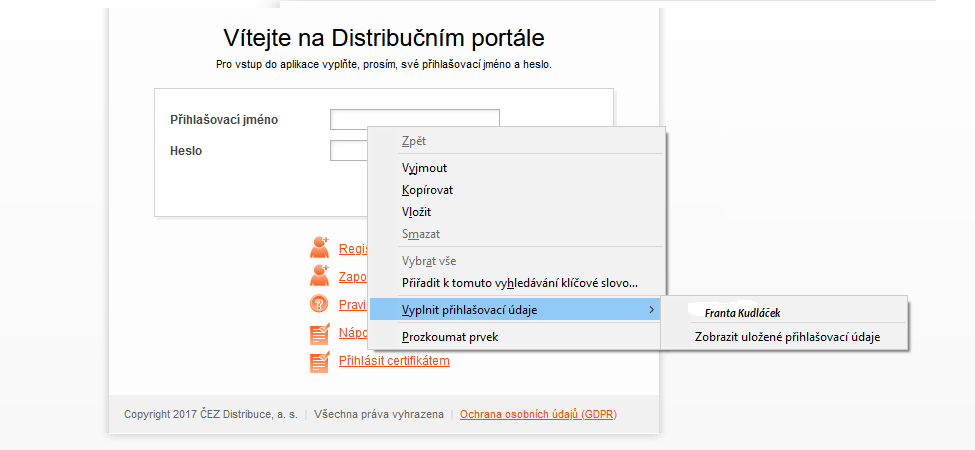Viewport: 975px width, 450px height.
Task: Choose Prozkoumat prvek from the context menu
Action: [x=449, y=337]
